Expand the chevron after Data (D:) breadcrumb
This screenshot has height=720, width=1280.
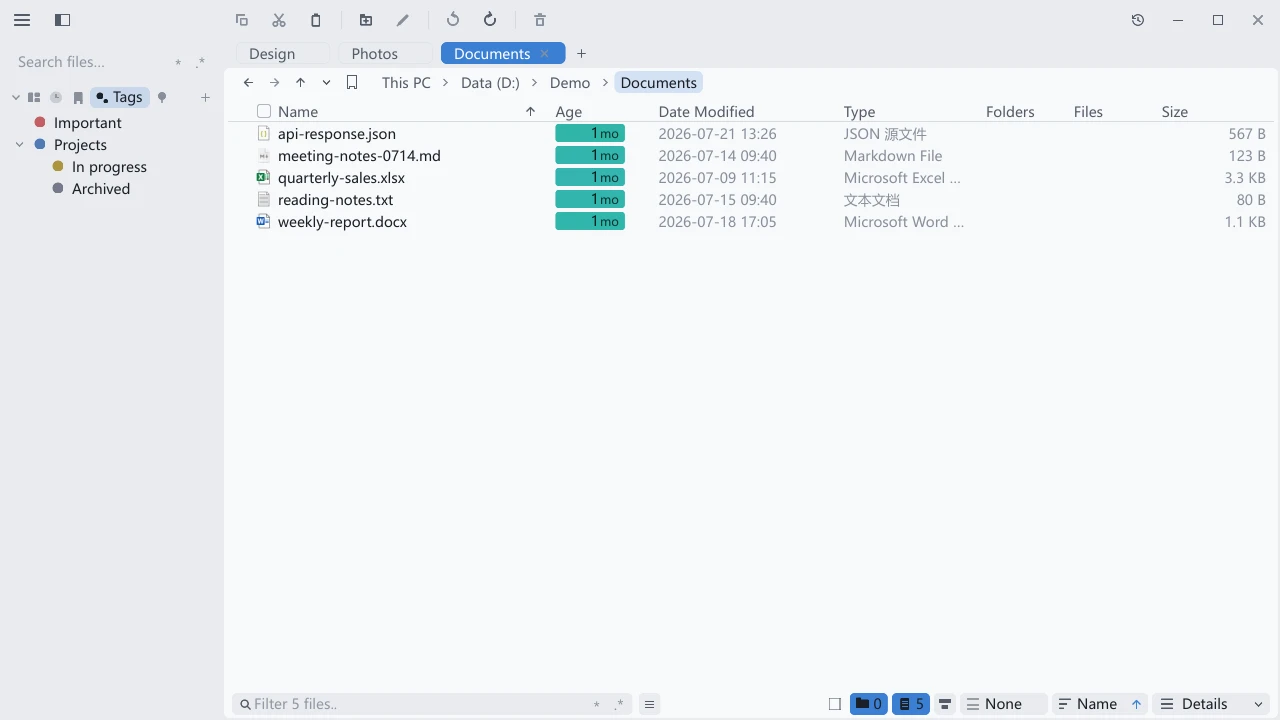(x=535, y=83)
